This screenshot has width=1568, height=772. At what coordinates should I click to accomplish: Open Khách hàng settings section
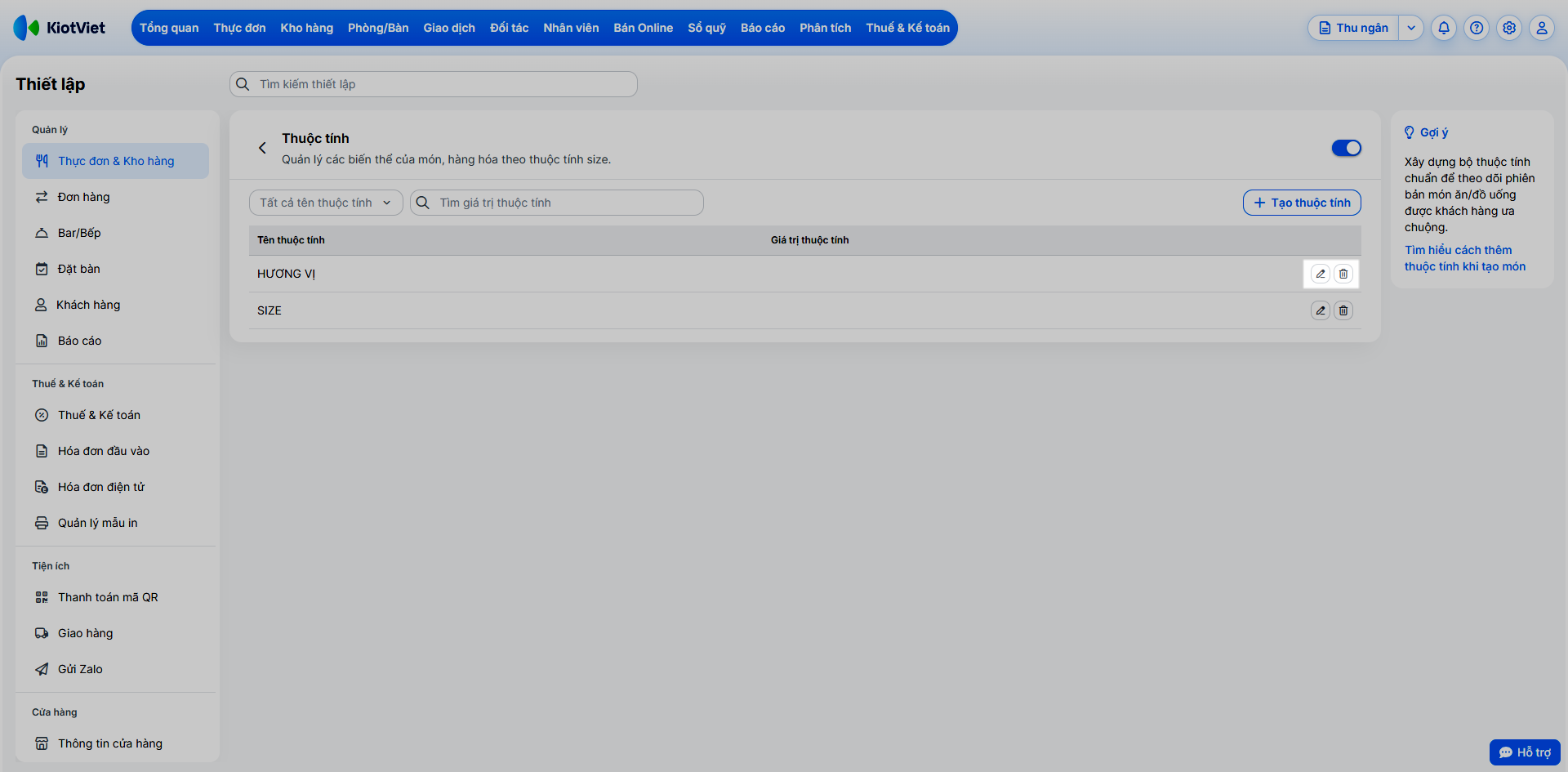115,305
